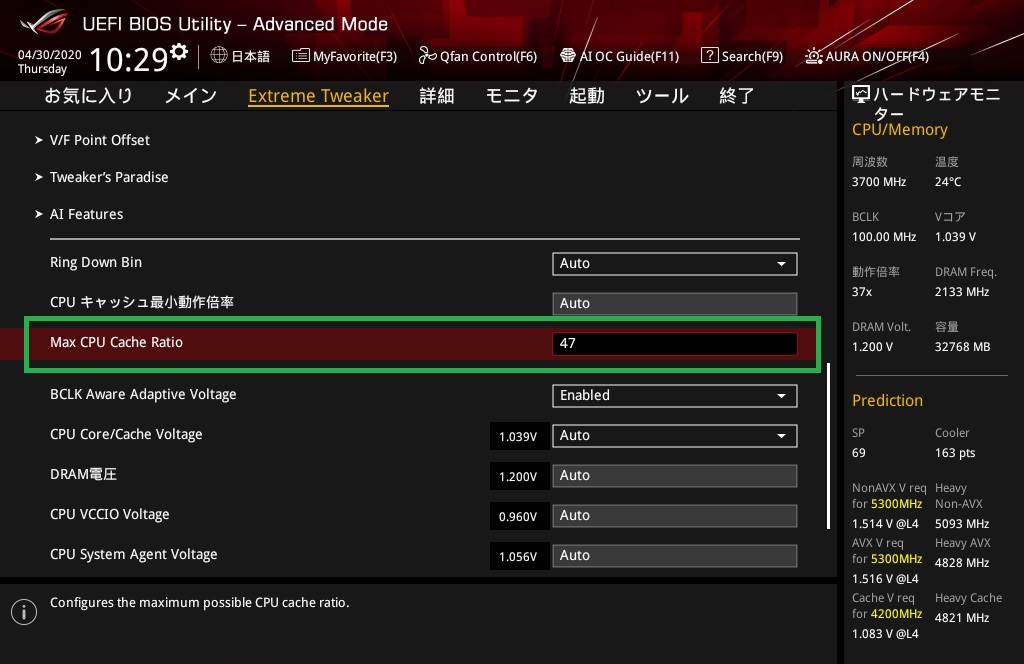The image size is (1024, 664).
Task: Click the info icon beside help text
Action: click(24, 612)
